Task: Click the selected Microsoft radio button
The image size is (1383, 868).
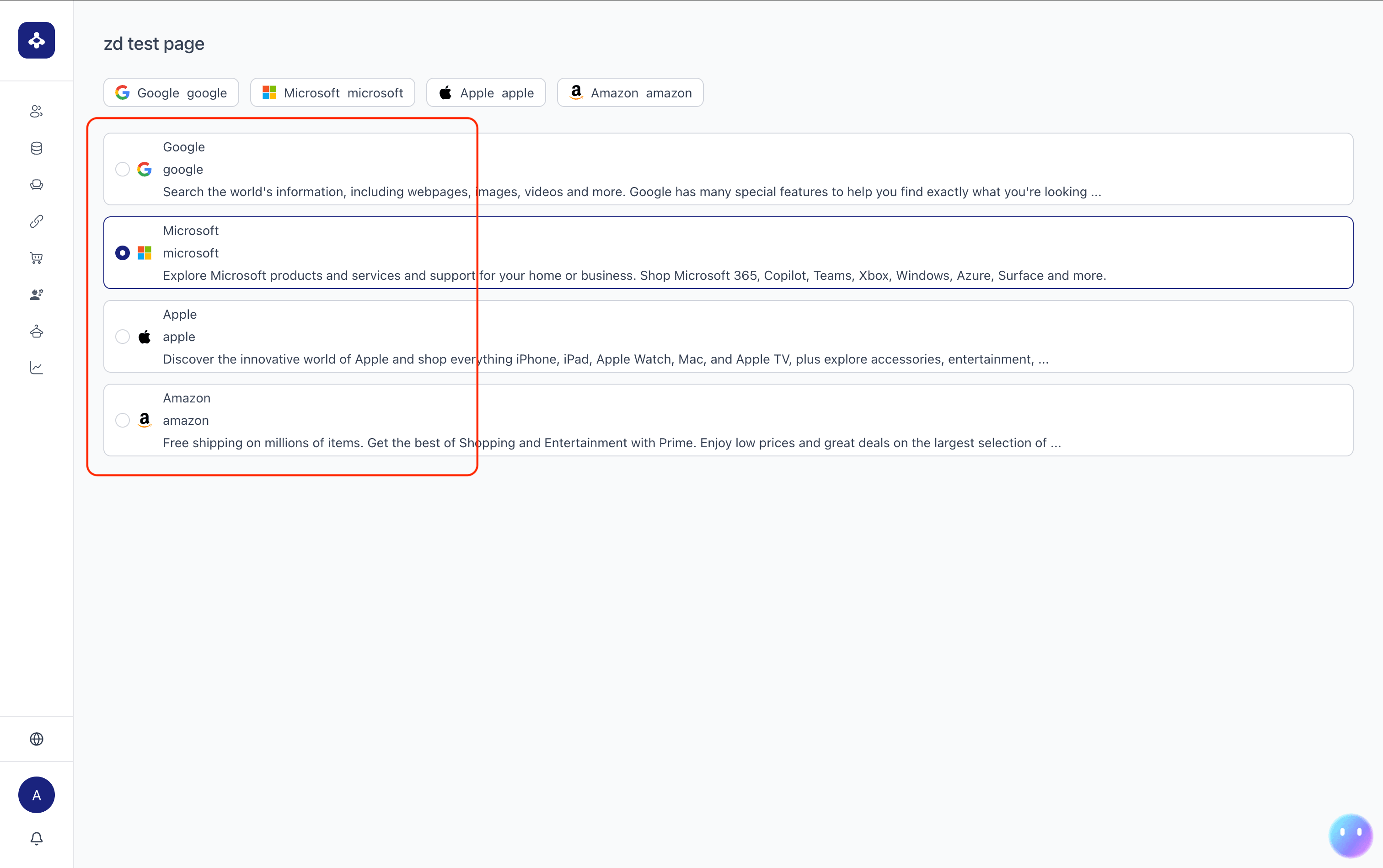Action: coord(122,253)
